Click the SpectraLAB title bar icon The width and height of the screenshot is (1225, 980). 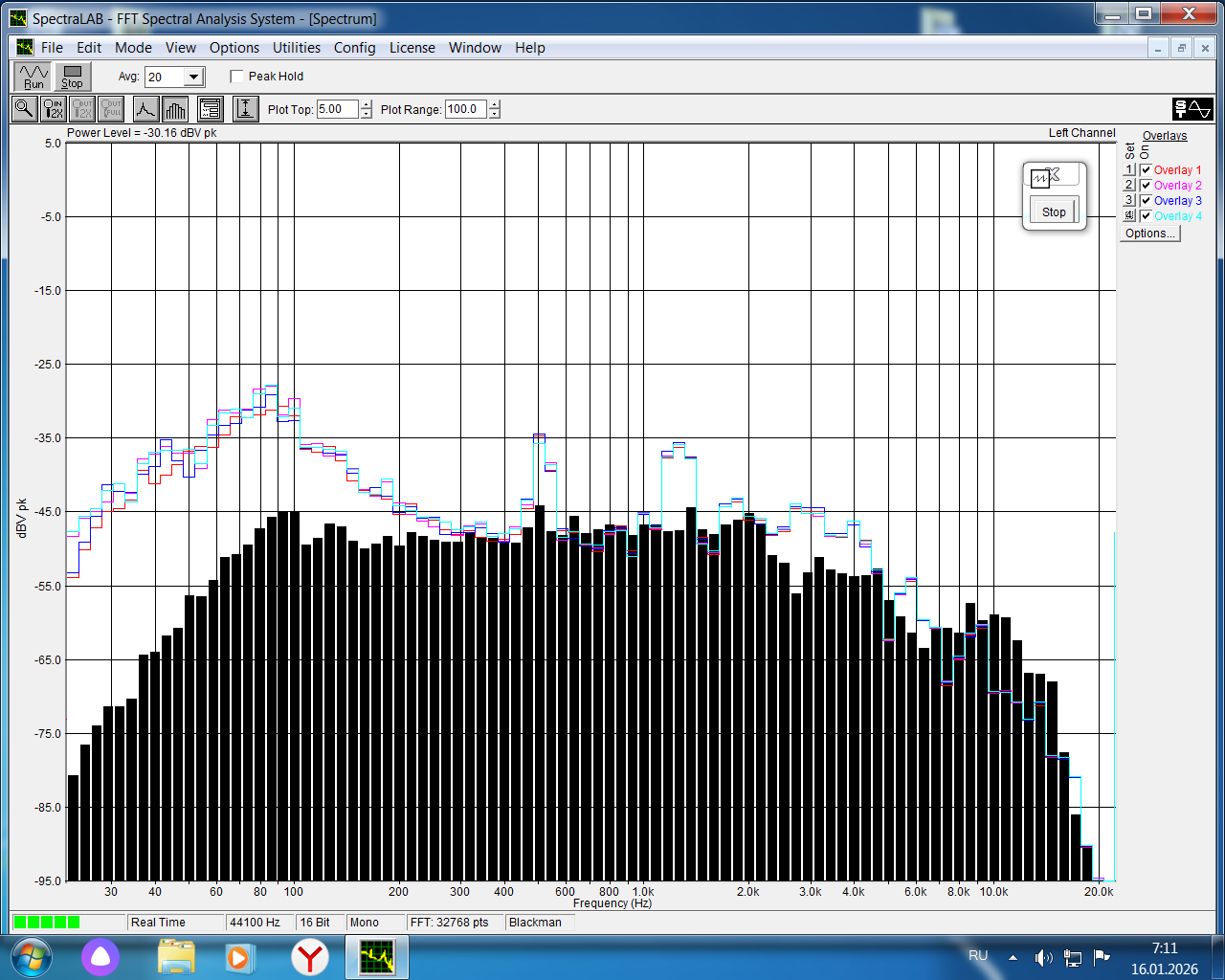click(x=18, y=18)
